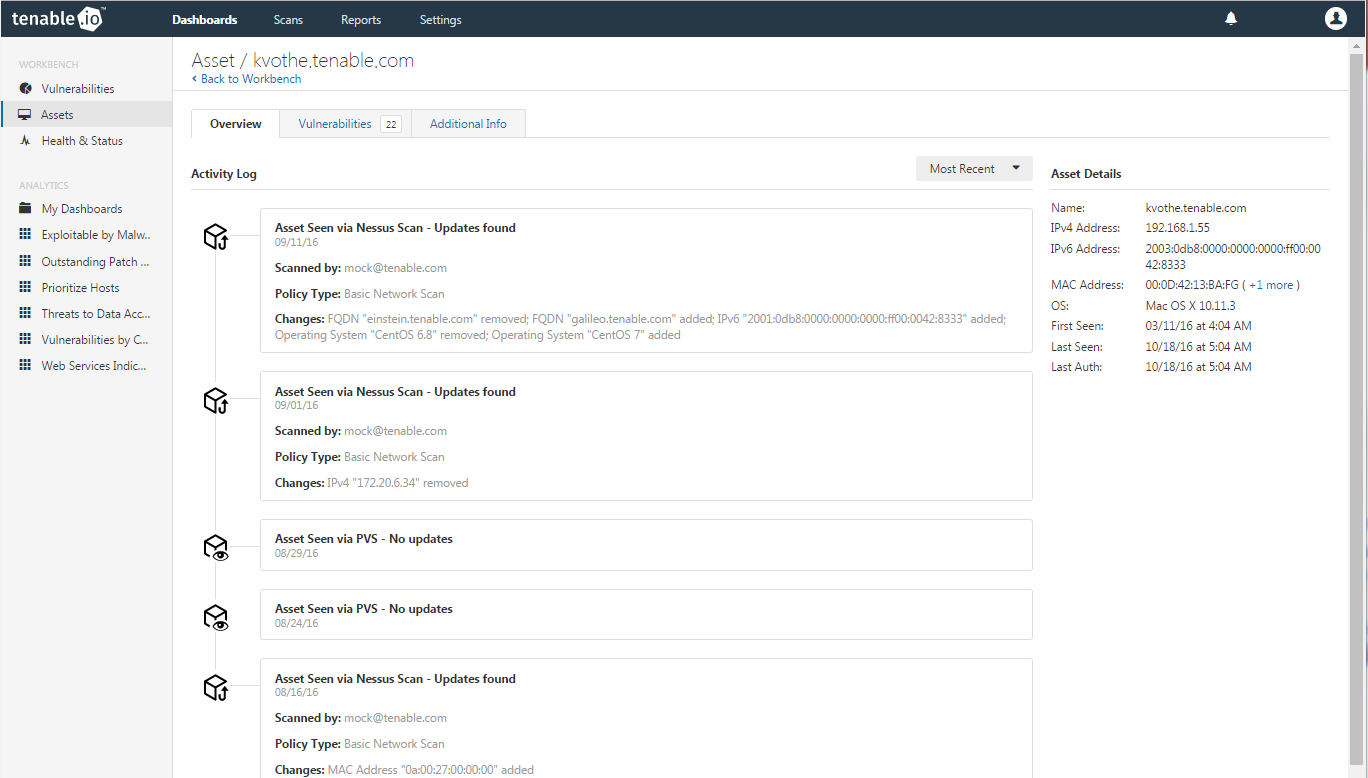Click the IPv4 "172.20.6.34" removed change text

pyautogui.click(x=398, y=483)
